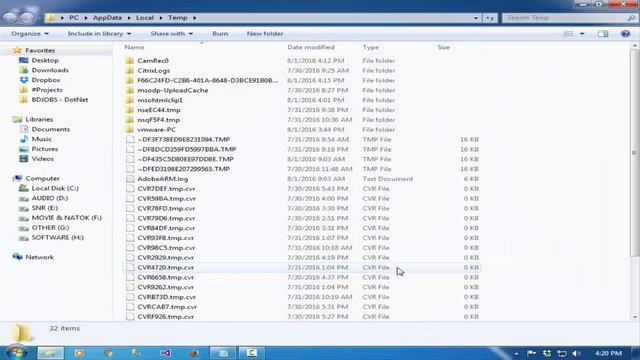Click Local in address path
Image resolution: width=640 pixels, height=360 pixels.
click(145, 18)
